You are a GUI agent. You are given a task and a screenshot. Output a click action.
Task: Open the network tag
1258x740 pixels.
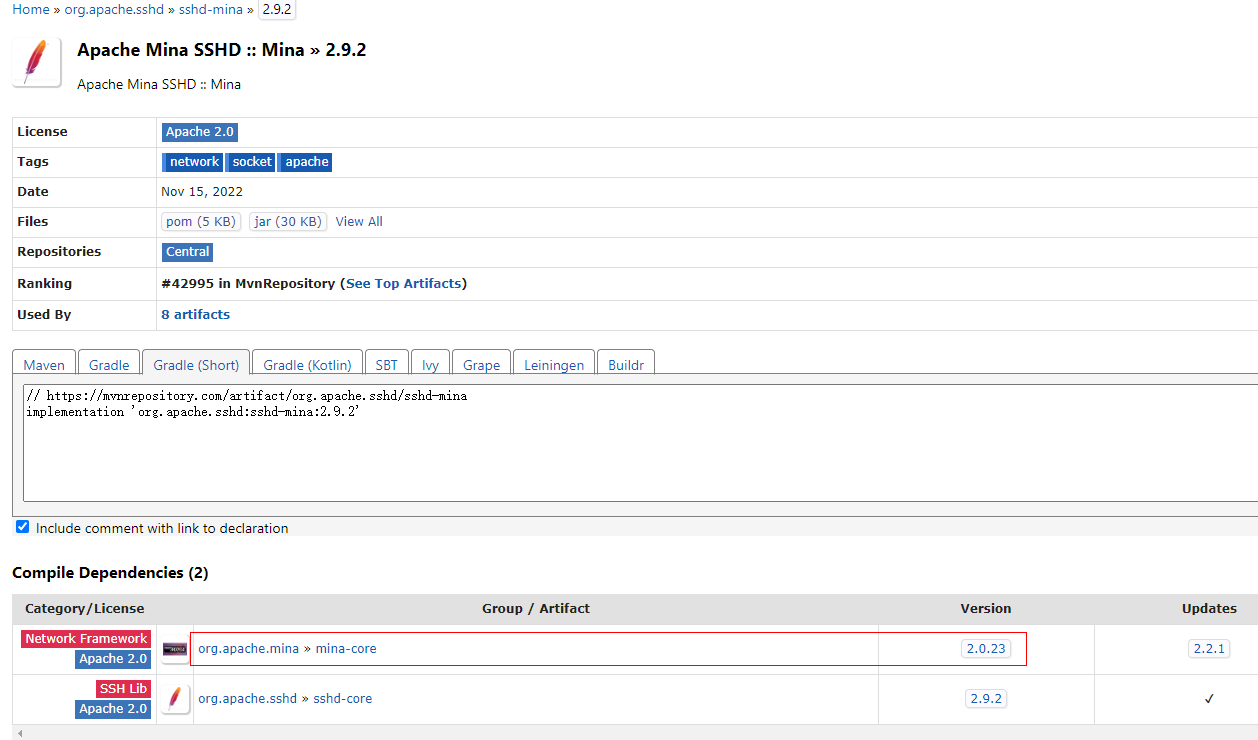coord(194,162)
